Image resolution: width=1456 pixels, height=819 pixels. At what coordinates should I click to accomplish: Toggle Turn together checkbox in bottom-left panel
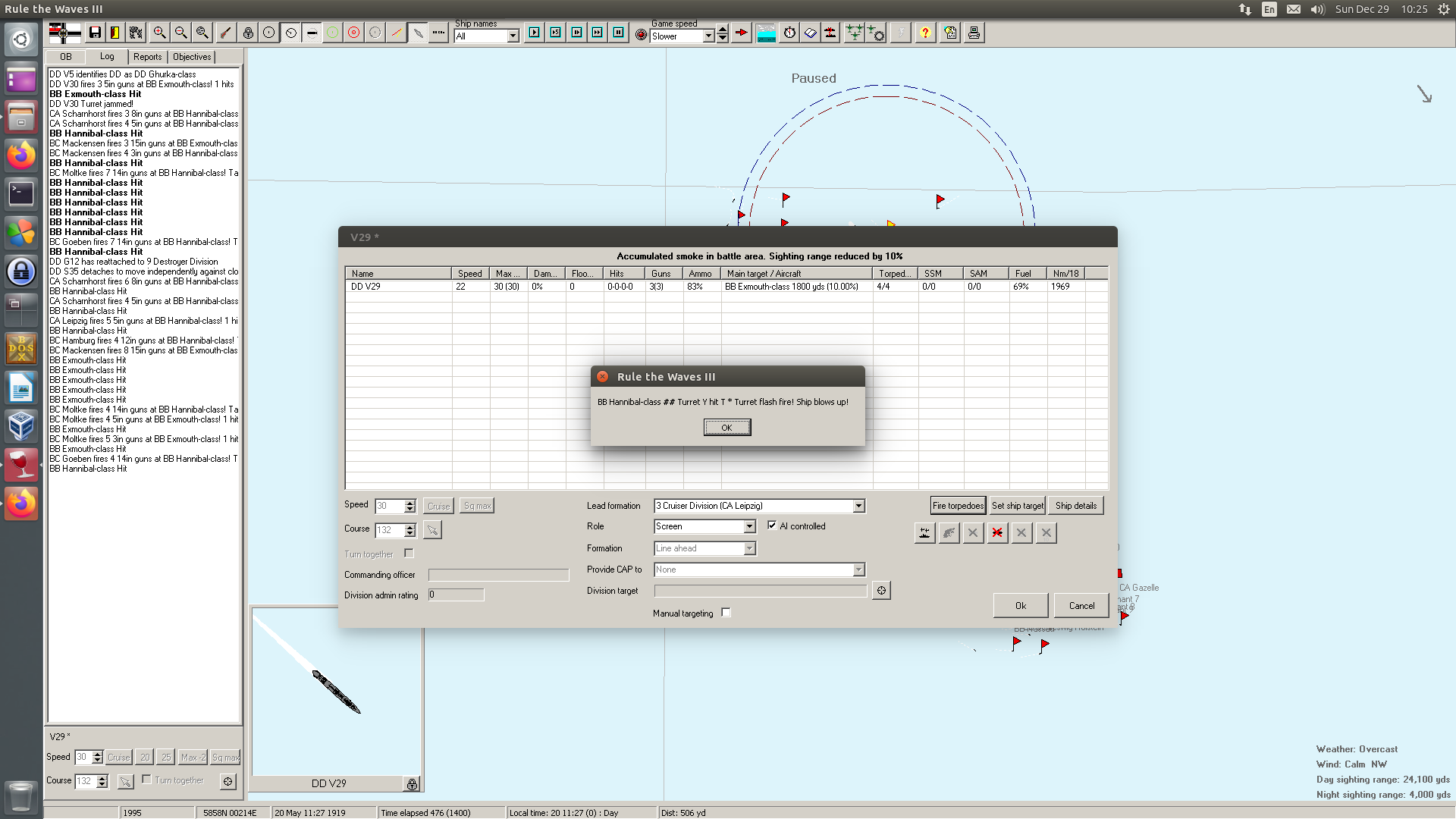(x=146, y=780)
